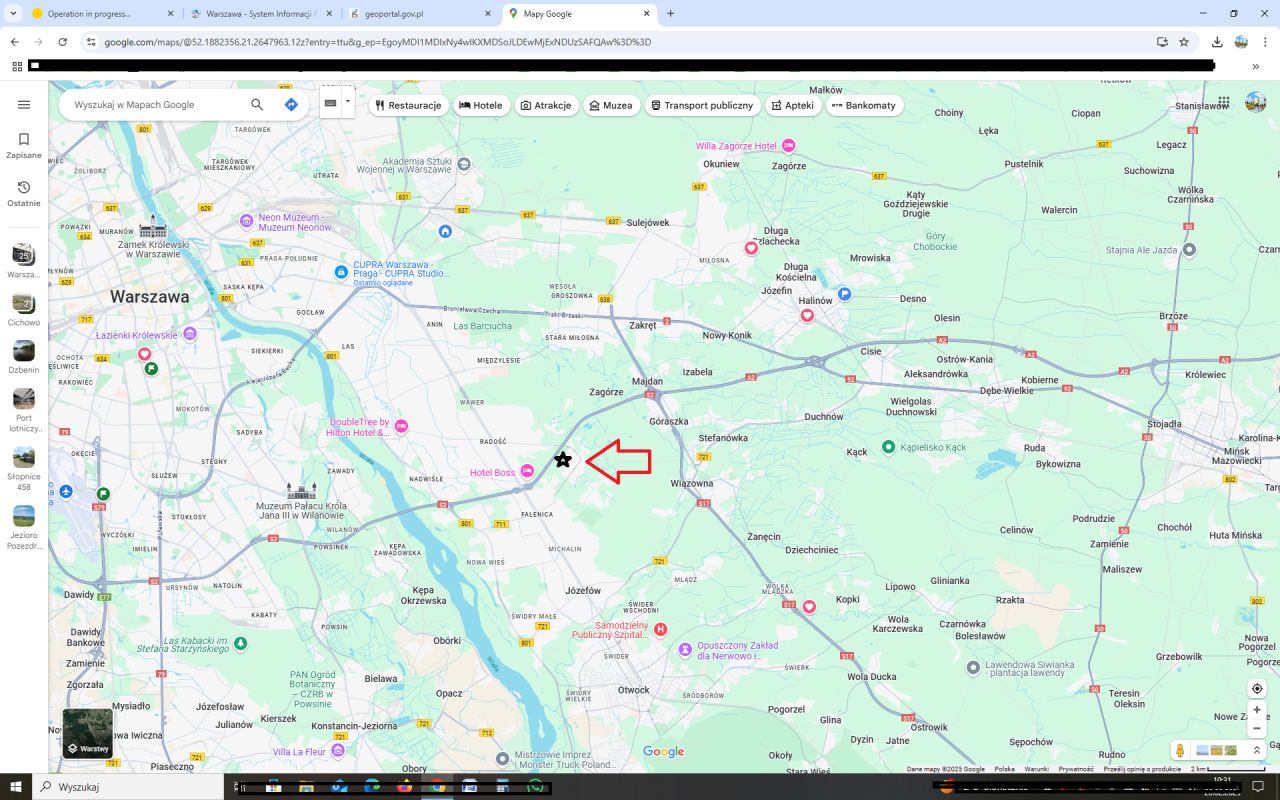Filter map by Bankomaty
The width and height of the screenshot is (1280, 800).
864,105
